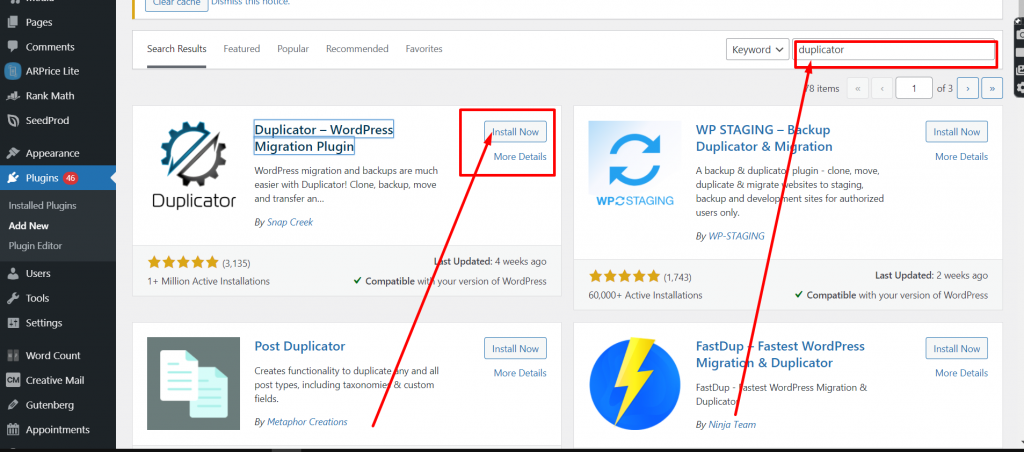Open Word Count menu
This screenshot has height=452, width=1024.
tap(53, 356)
